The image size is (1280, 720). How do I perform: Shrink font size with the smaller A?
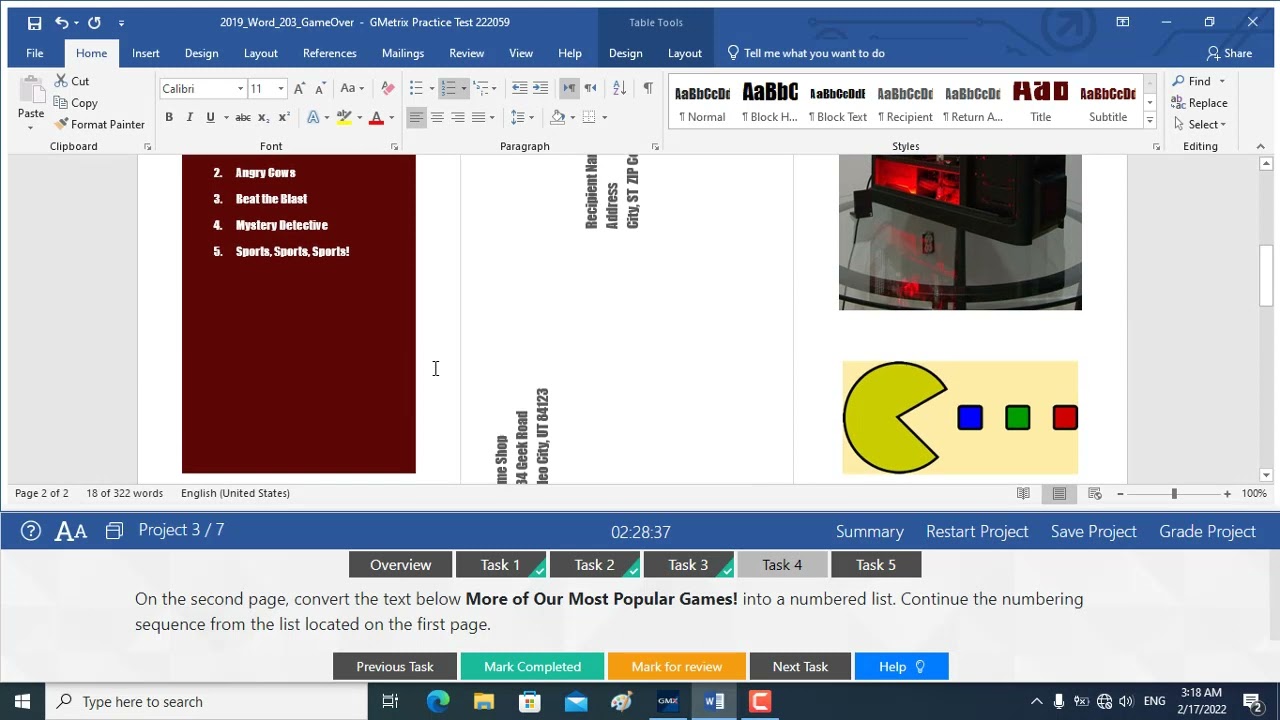pyautogui.click(x=318, y=89)
